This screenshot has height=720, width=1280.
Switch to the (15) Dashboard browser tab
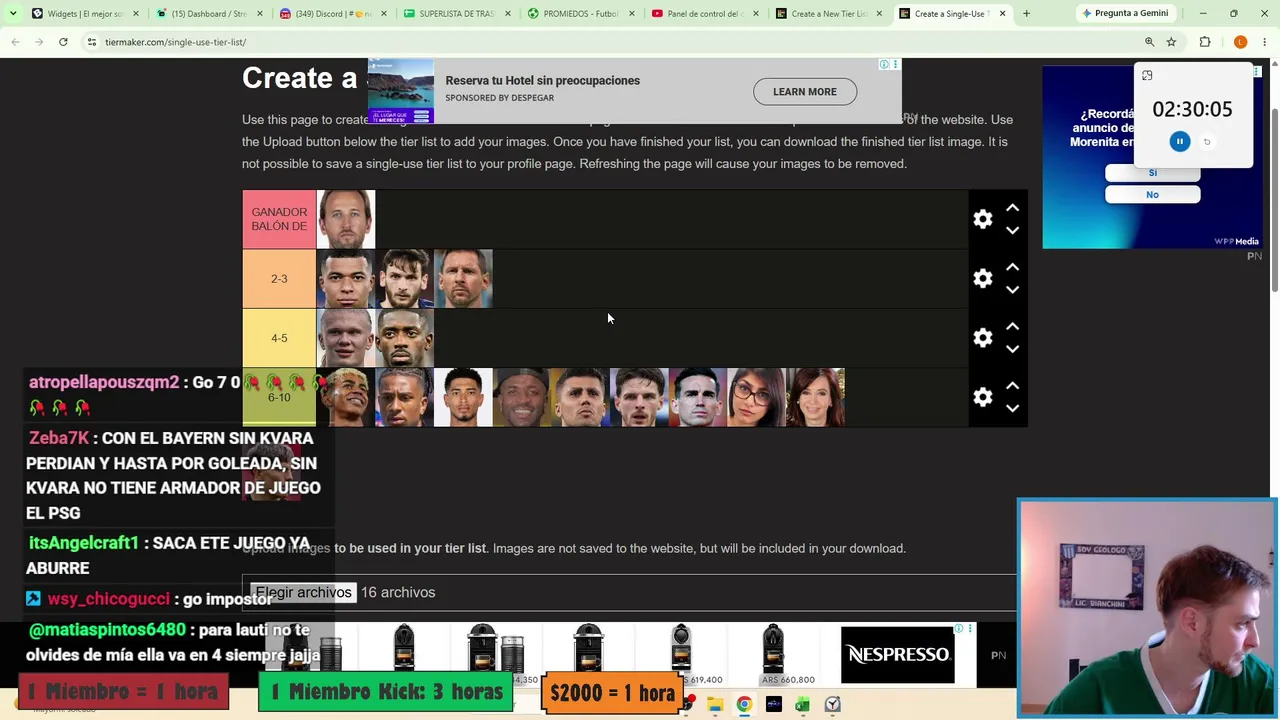[208, 14]
